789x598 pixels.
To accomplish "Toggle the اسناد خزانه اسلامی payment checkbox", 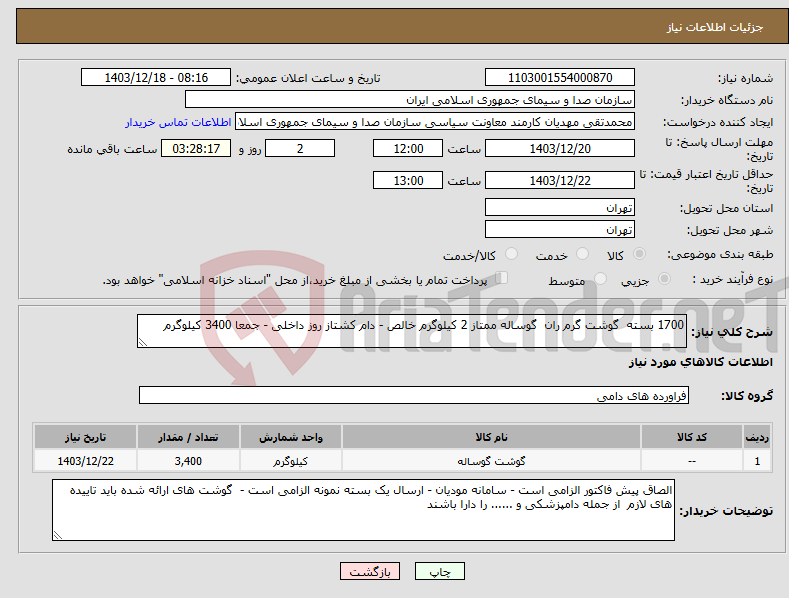I will [501, 278].
